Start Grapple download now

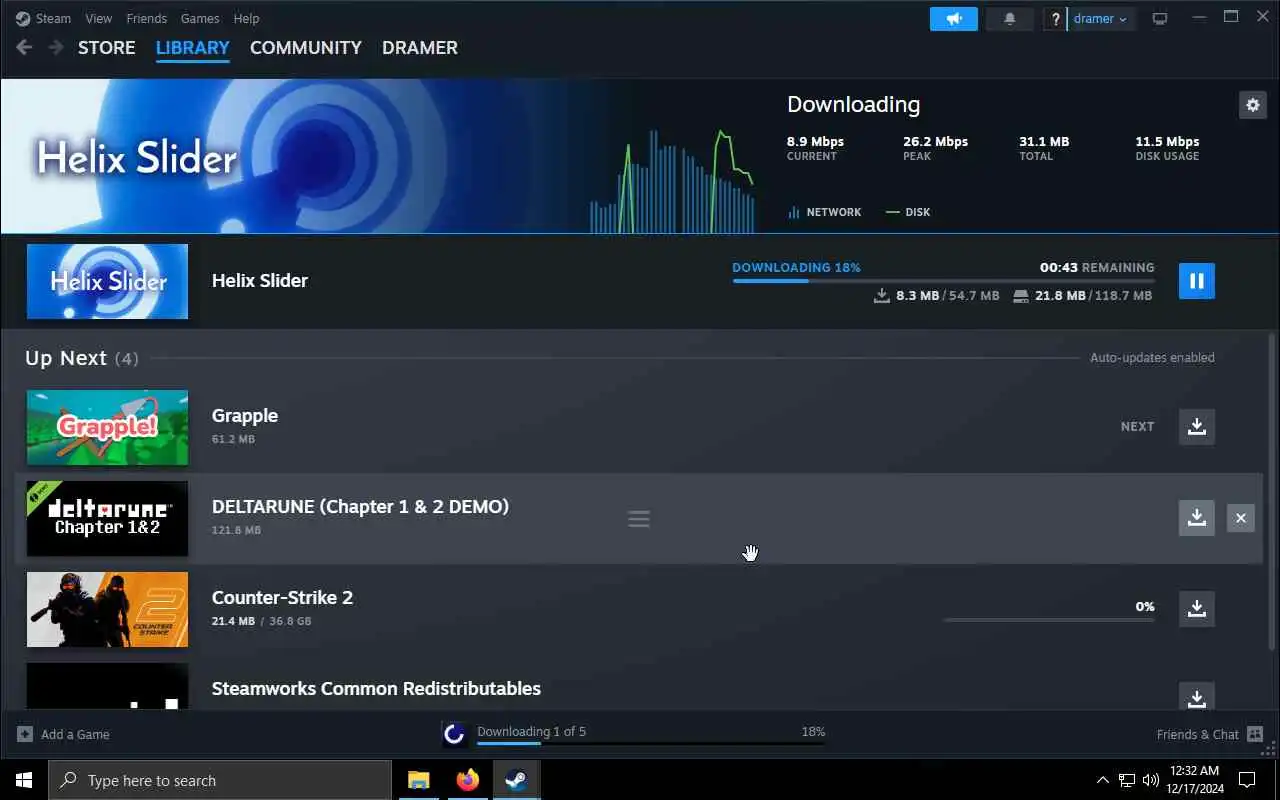1196,426
